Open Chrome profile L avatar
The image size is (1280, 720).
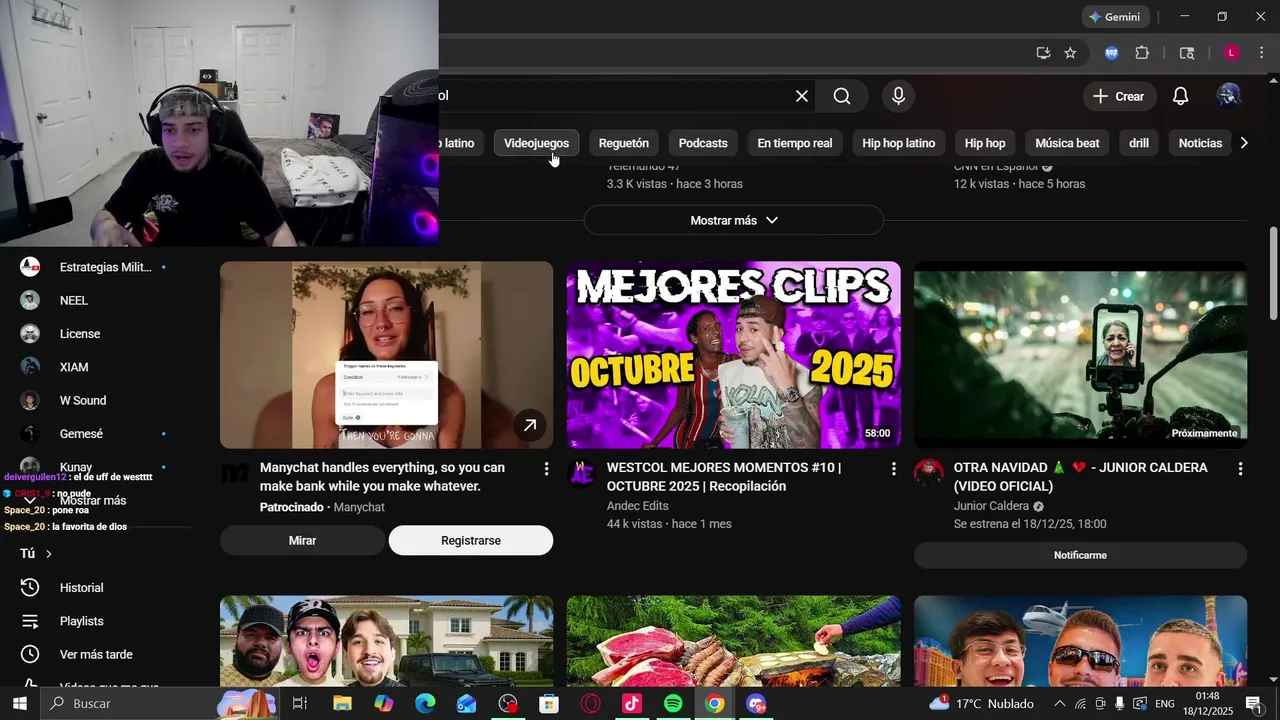click(x=1232, y=53)
